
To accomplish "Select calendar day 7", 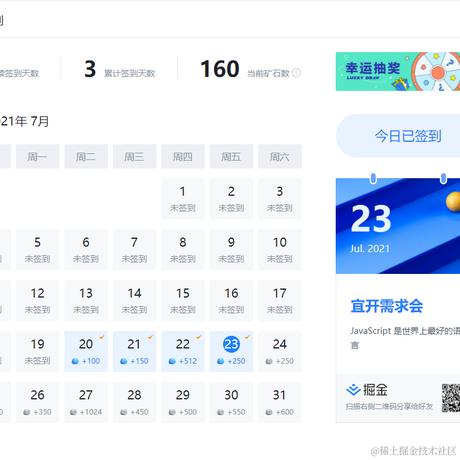I will [x=134, y=250].
